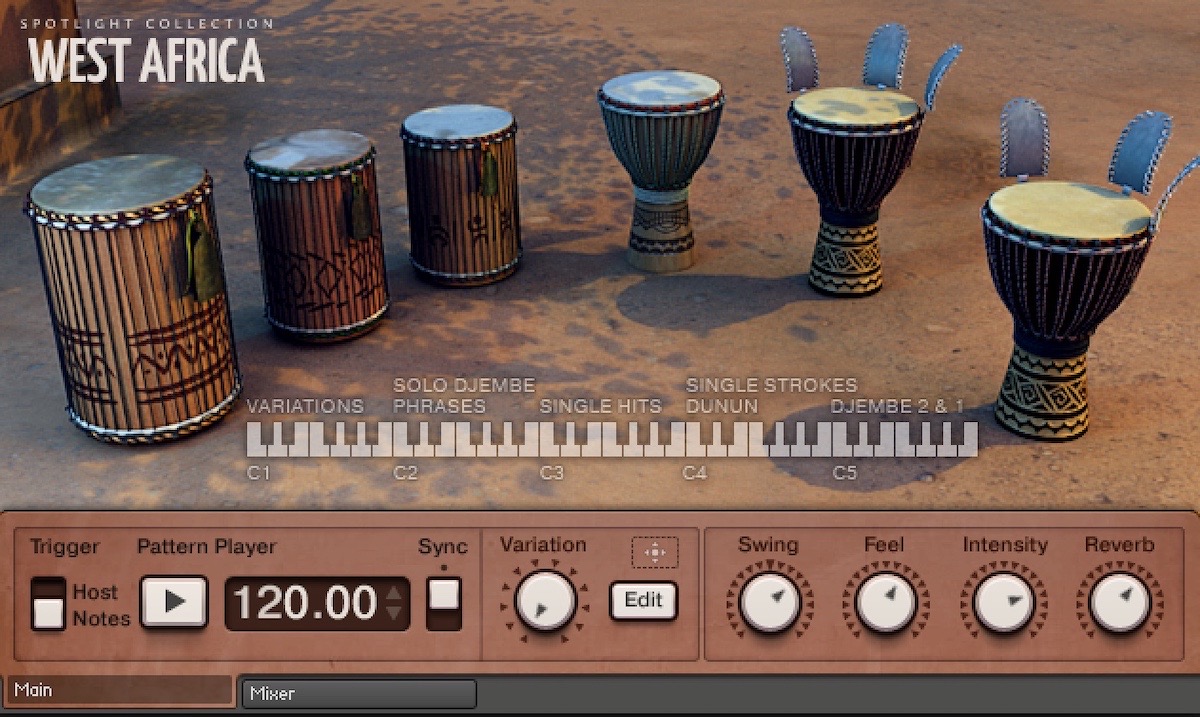This screenshot has height=717, width=1200.
Task: Select the light-colored djembe without rattles
Action: 661,170
